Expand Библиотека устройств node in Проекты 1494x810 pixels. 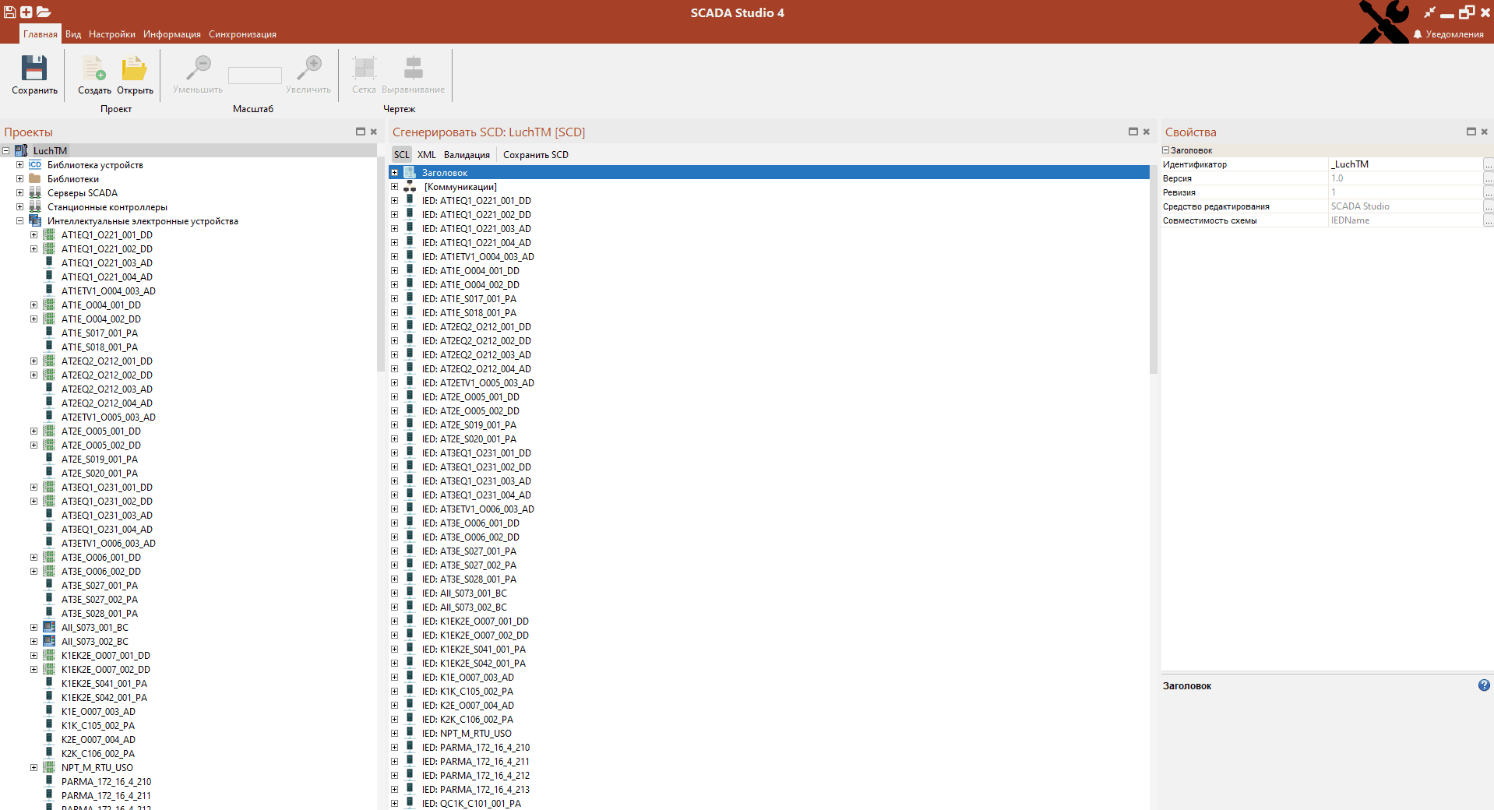point(19,165)
